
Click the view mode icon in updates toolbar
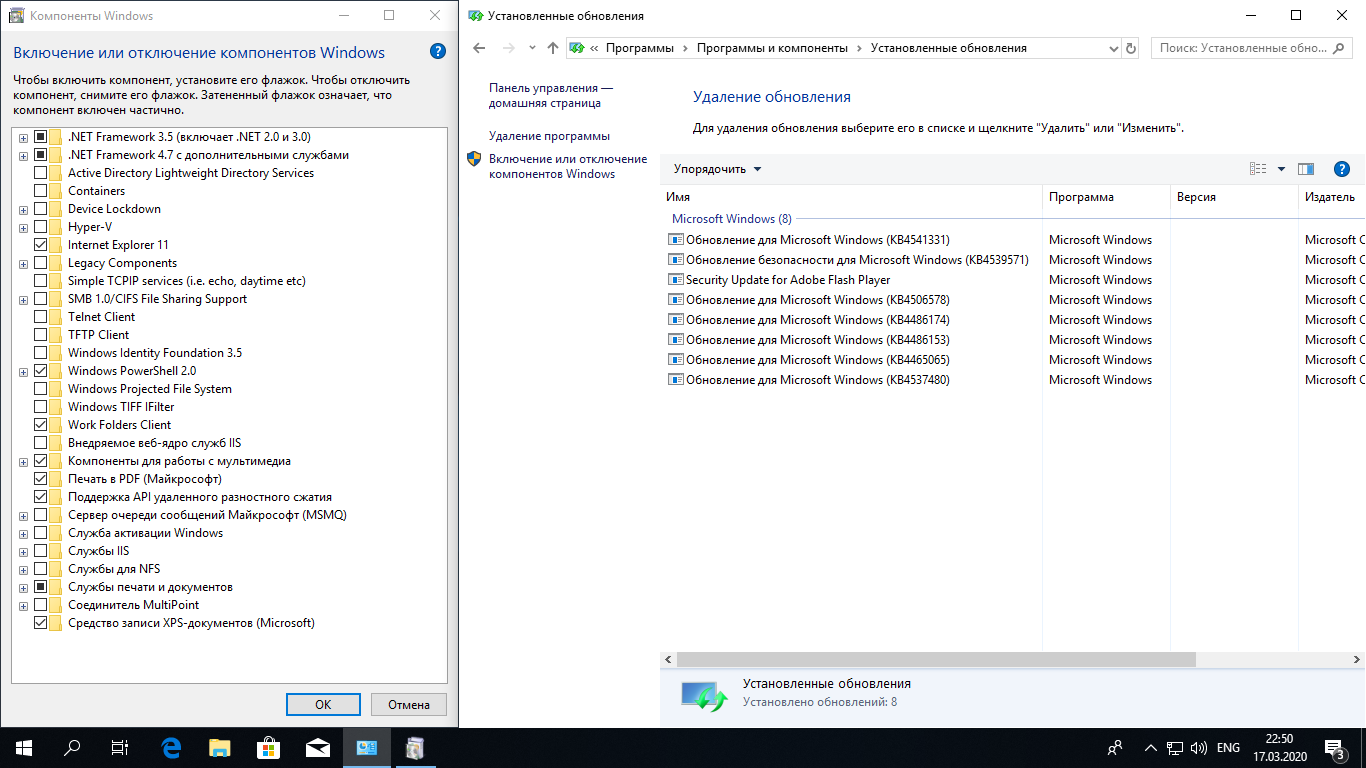click(x=1259, y=169)
